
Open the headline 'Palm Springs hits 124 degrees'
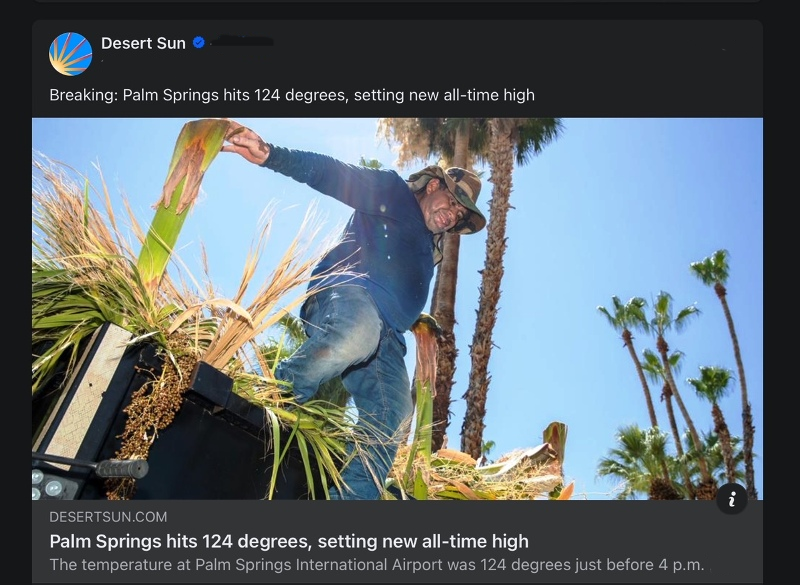point(288,541)
